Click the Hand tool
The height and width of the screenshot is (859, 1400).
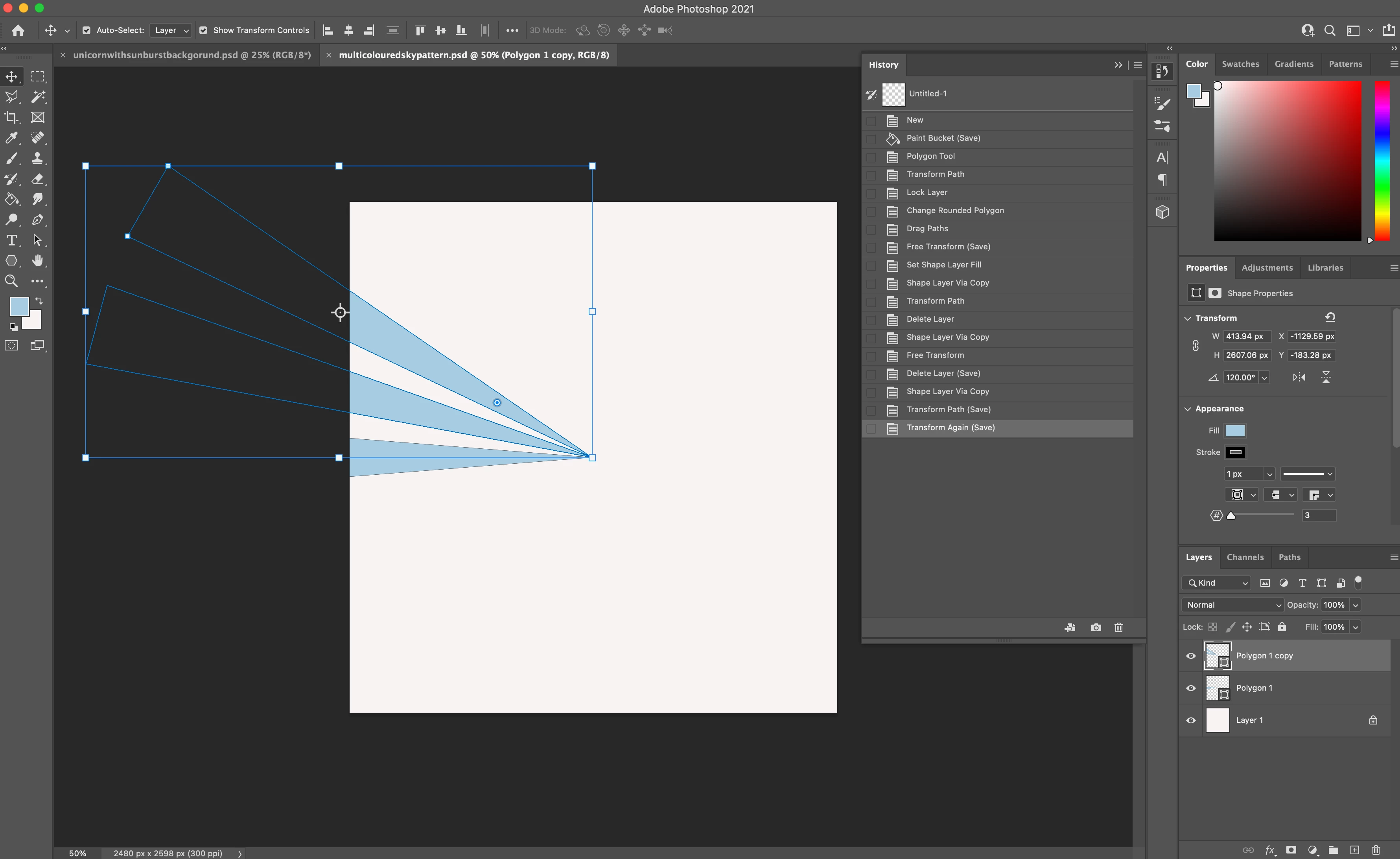click(x=37, y=261)
